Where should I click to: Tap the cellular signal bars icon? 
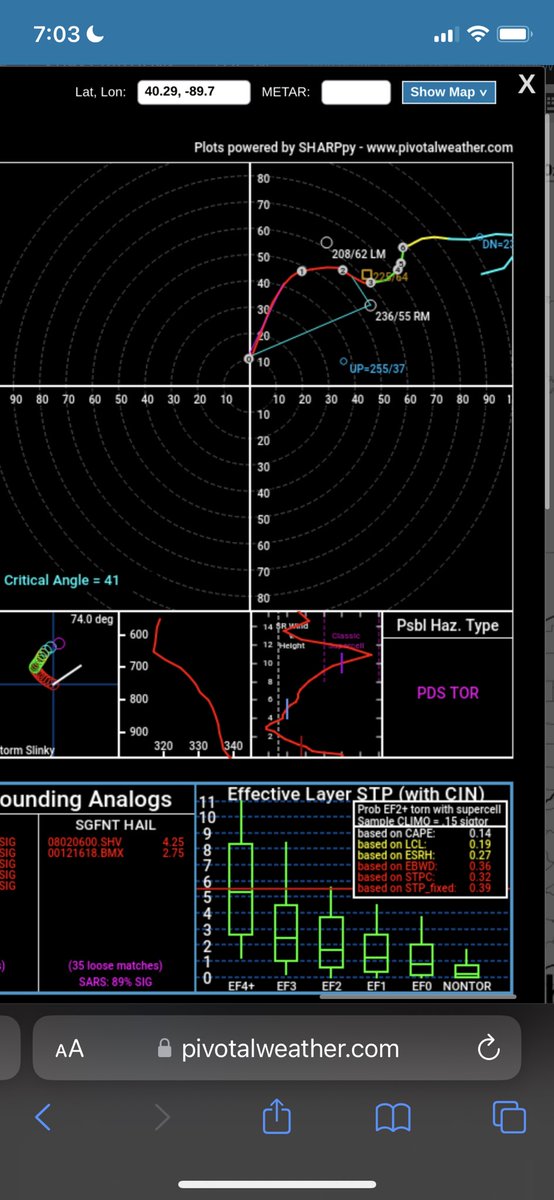[x=445, y=36]
